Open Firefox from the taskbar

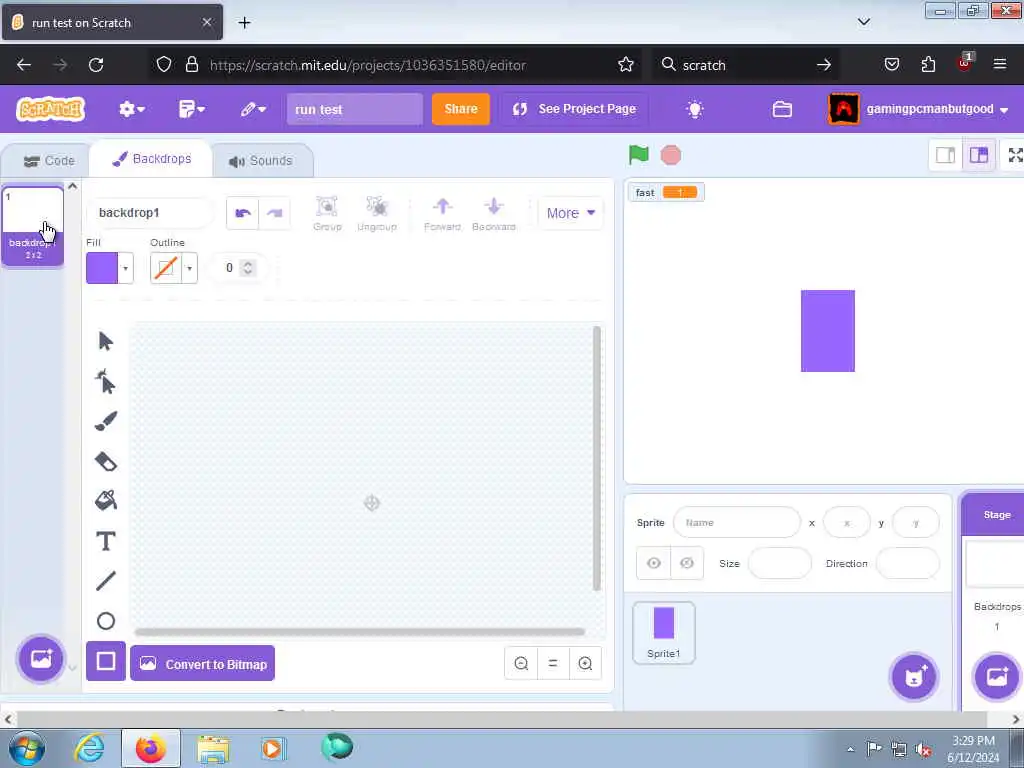click(151, 748)
